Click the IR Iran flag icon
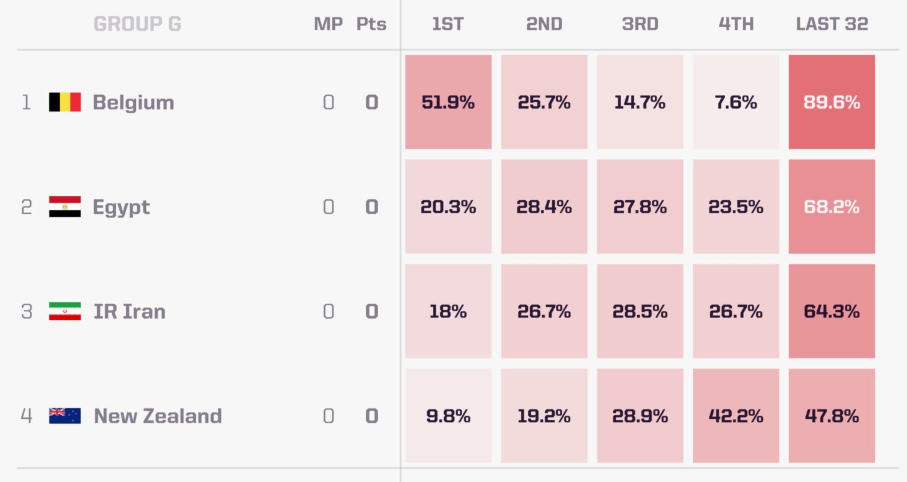The width and height of the screenshot is (907, 482). [65, 311]
